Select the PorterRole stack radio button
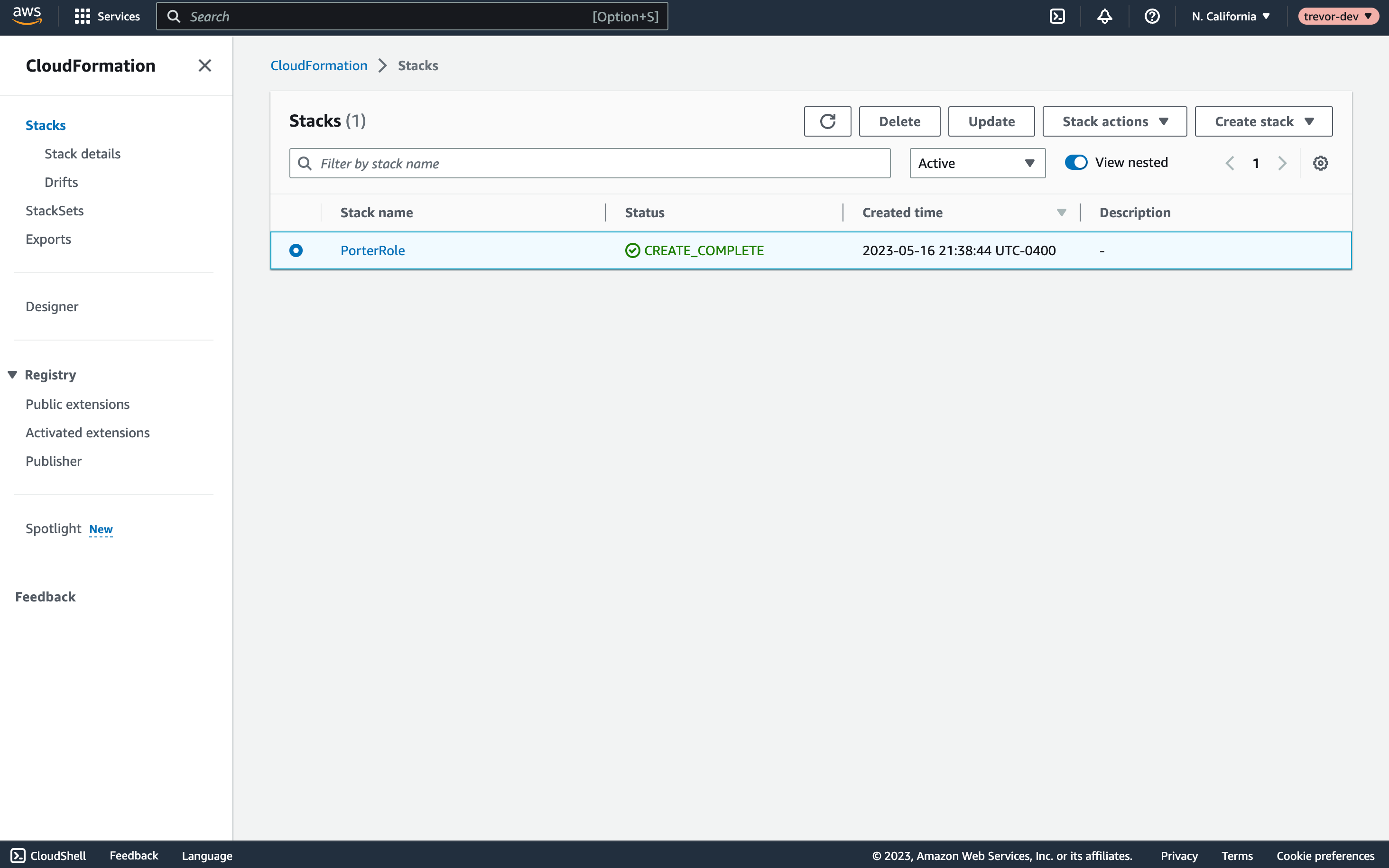The image size is (1389, 868). [296, 250]
